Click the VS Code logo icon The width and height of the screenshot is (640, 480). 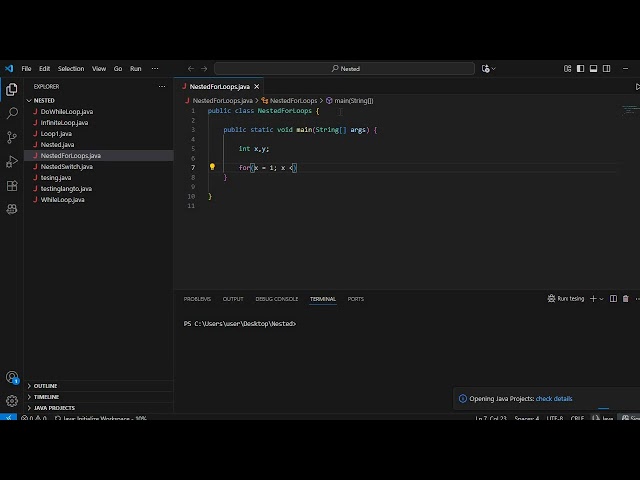click(x=9, y=68)
